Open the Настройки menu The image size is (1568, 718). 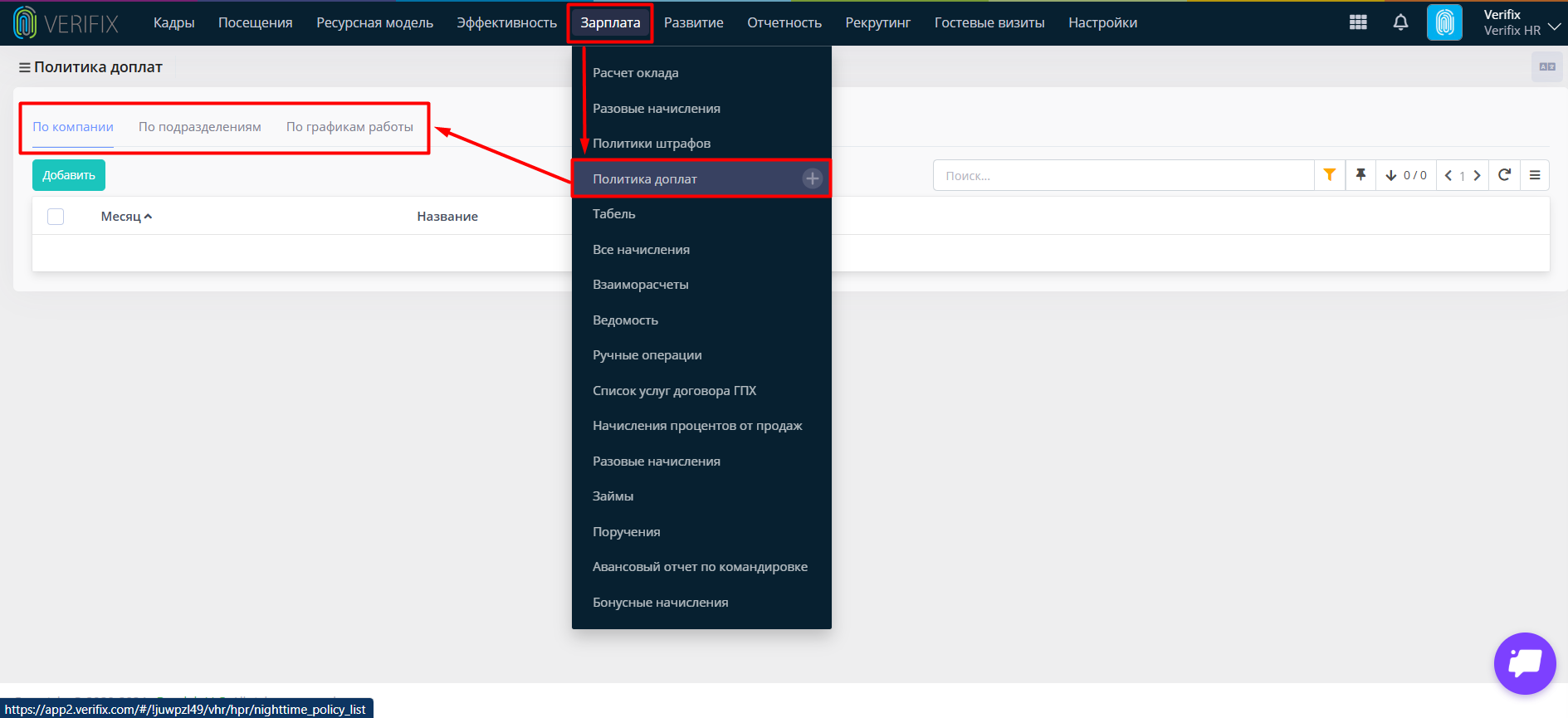pyautogui.click(x=1103, y=22)
